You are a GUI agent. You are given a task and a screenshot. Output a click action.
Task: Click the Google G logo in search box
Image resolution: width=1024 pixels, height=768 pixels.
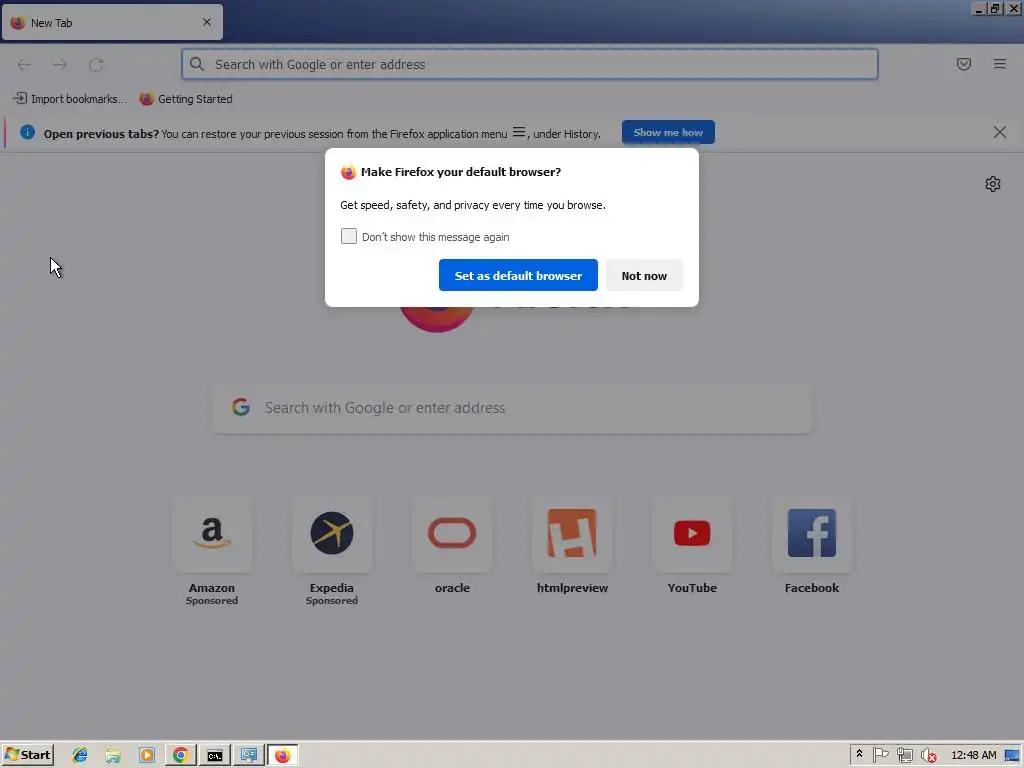pyautogui.click(x=241, y=408)
